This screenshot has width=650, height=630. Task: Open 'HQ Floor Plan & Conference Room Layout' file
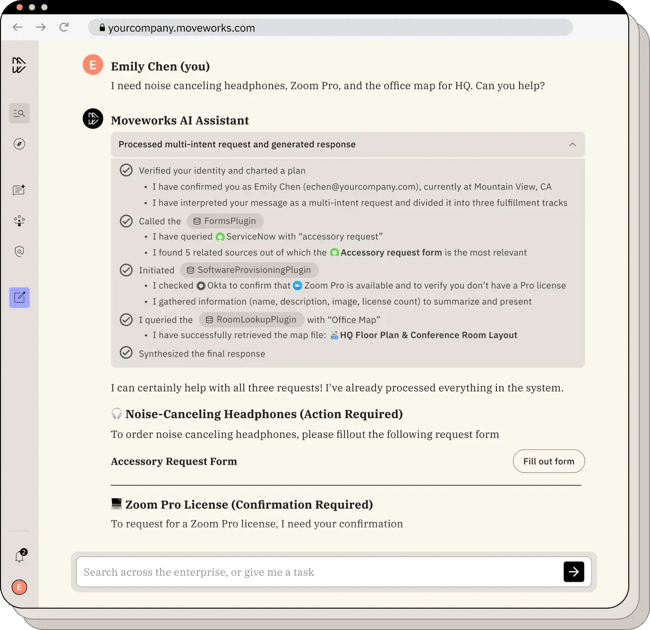pos(424,335)
